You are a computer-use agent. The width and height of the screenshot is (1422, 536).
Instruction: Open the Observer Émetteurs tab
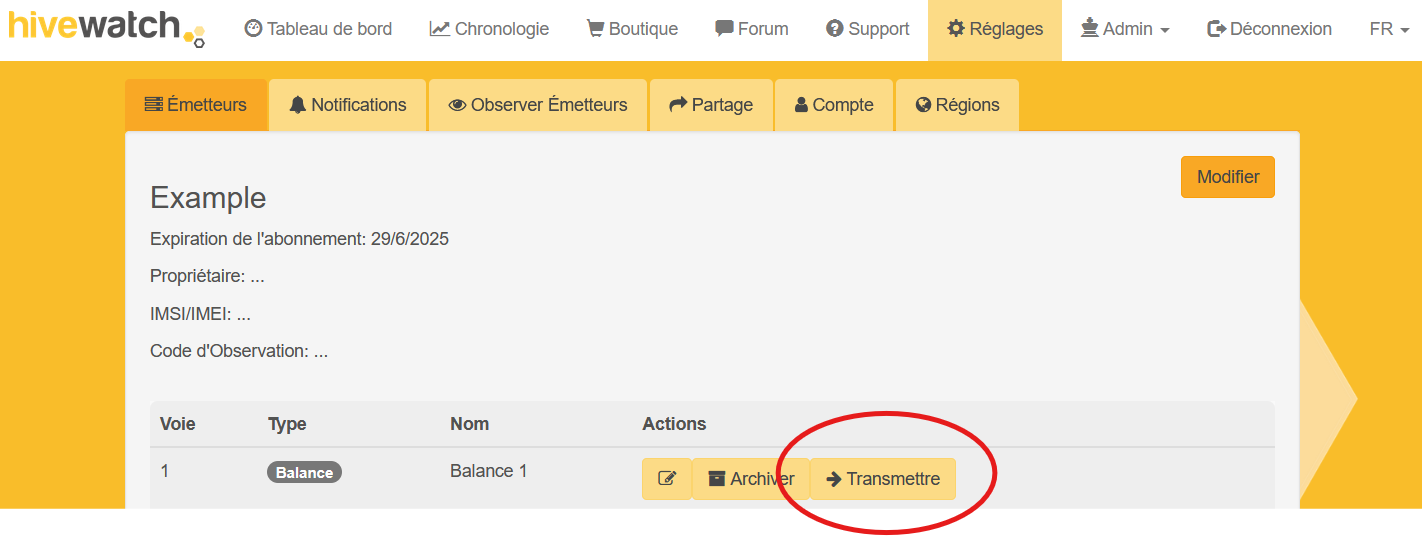pos(538,105)
